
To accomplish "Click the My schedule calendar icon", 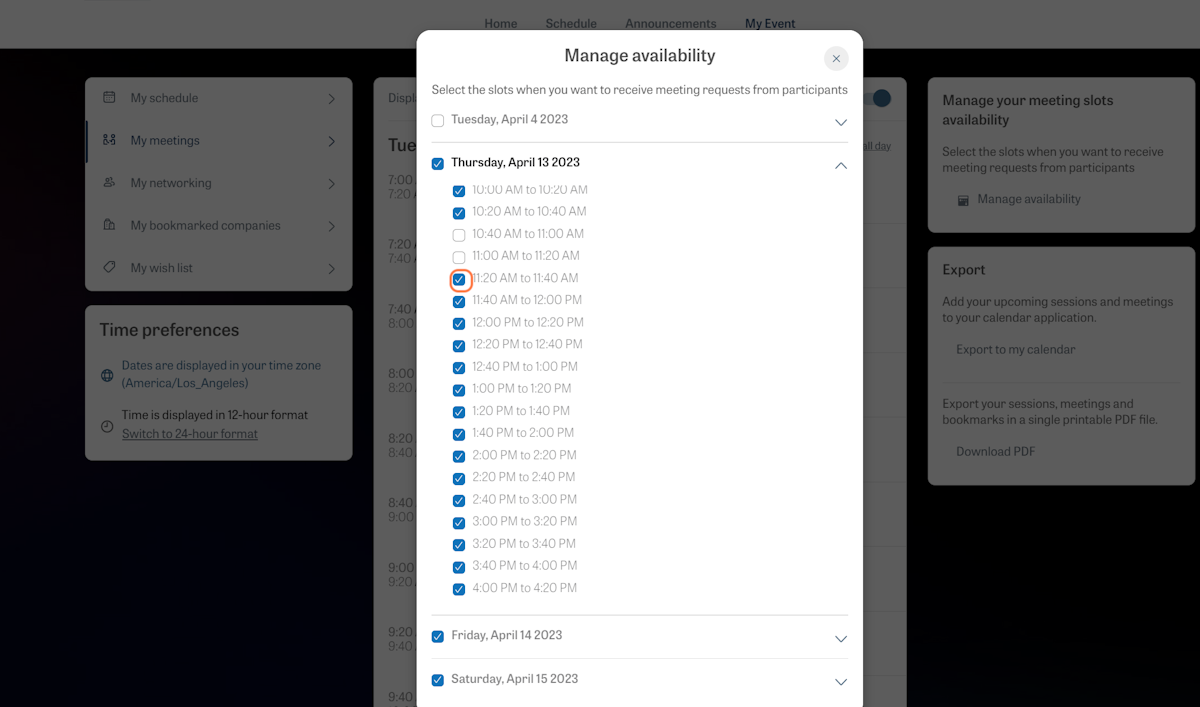I will point(109,98).
